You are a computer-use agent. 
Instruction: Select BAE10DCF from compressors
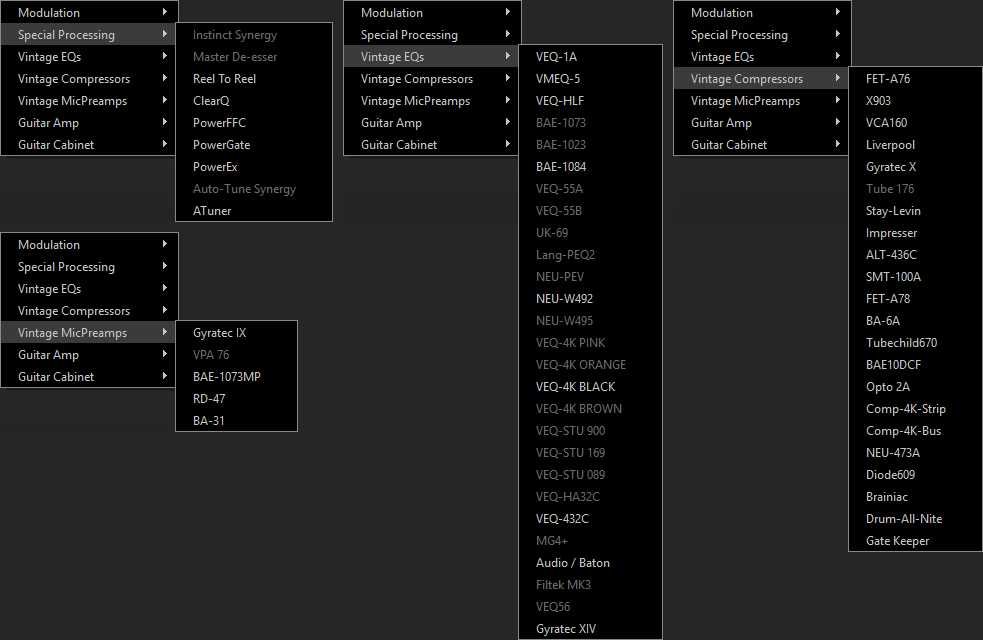(x=915, y=365)
